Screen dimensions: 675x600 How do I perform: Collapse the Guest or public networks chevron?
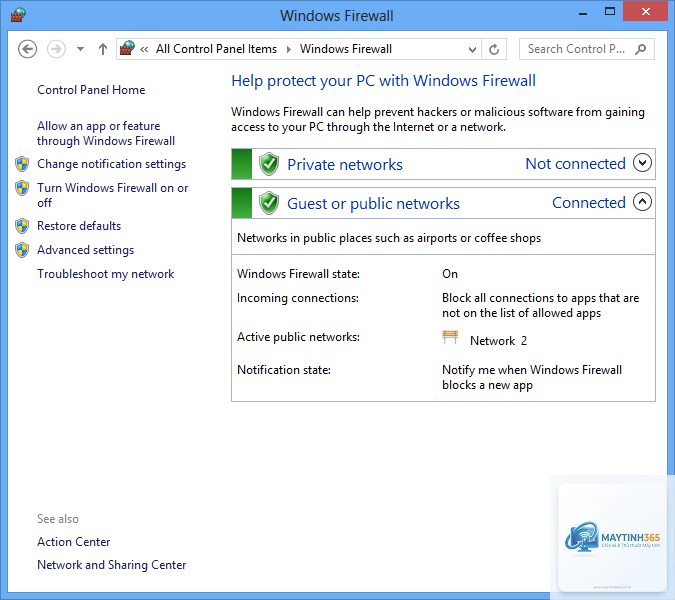(642, 202)
